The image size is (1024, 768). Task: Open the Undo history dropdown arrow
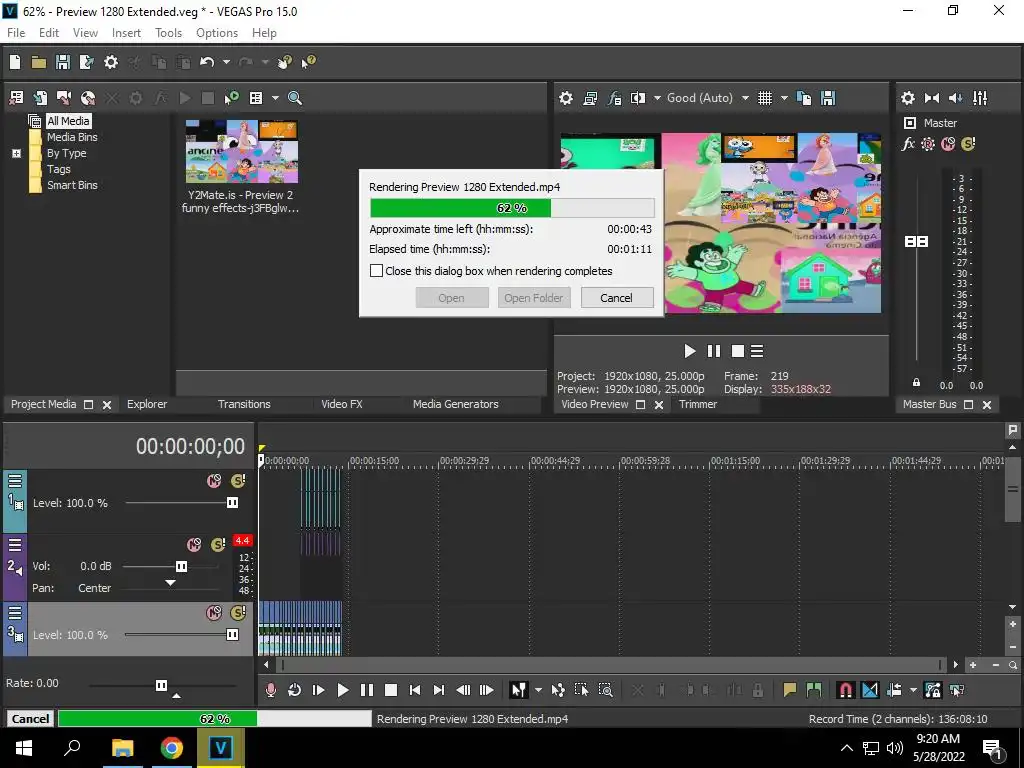coord(226,62)
